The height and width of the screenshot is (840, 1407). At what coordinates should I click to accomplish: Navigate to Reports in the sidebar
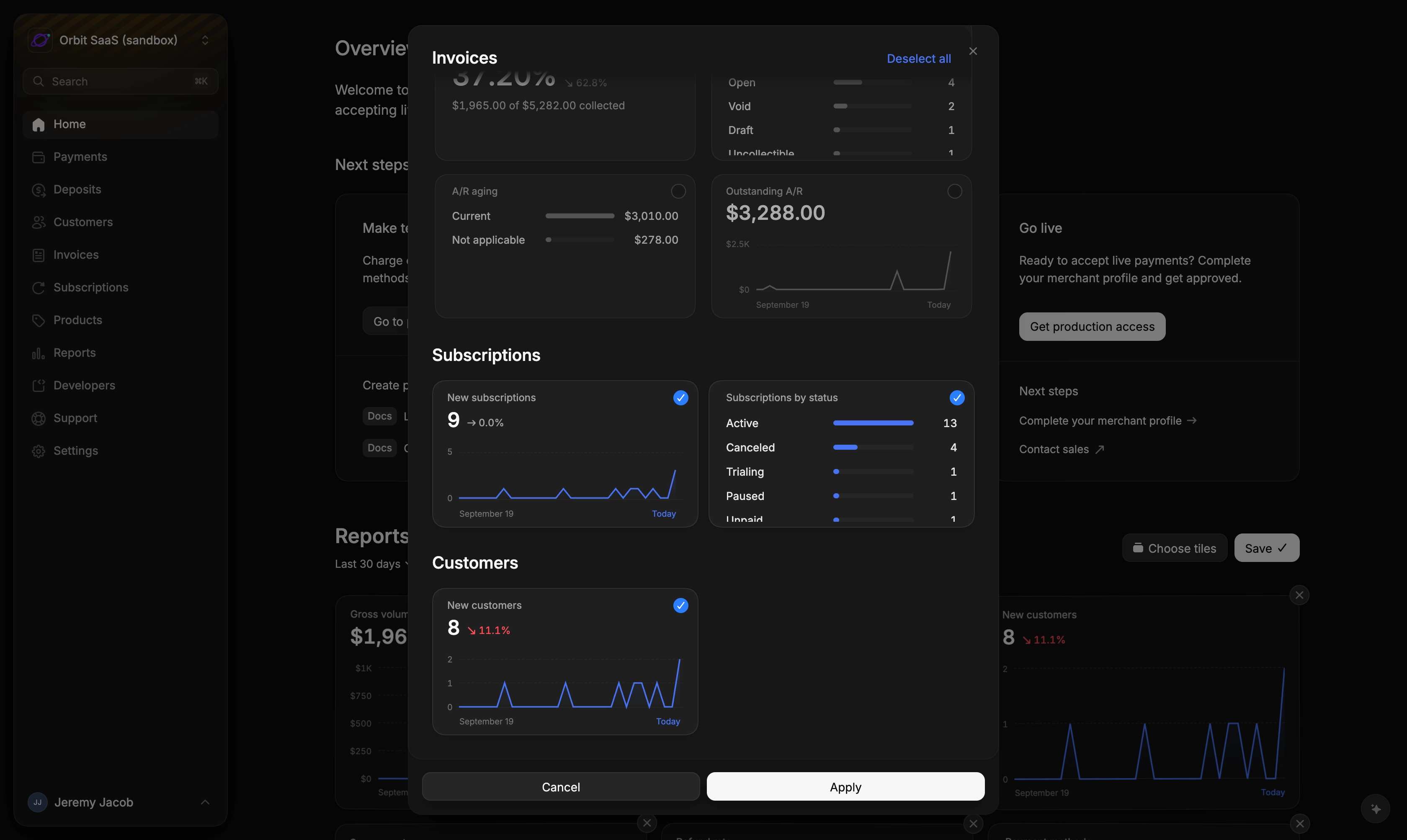pyautogui.click(x=121, y=353)
